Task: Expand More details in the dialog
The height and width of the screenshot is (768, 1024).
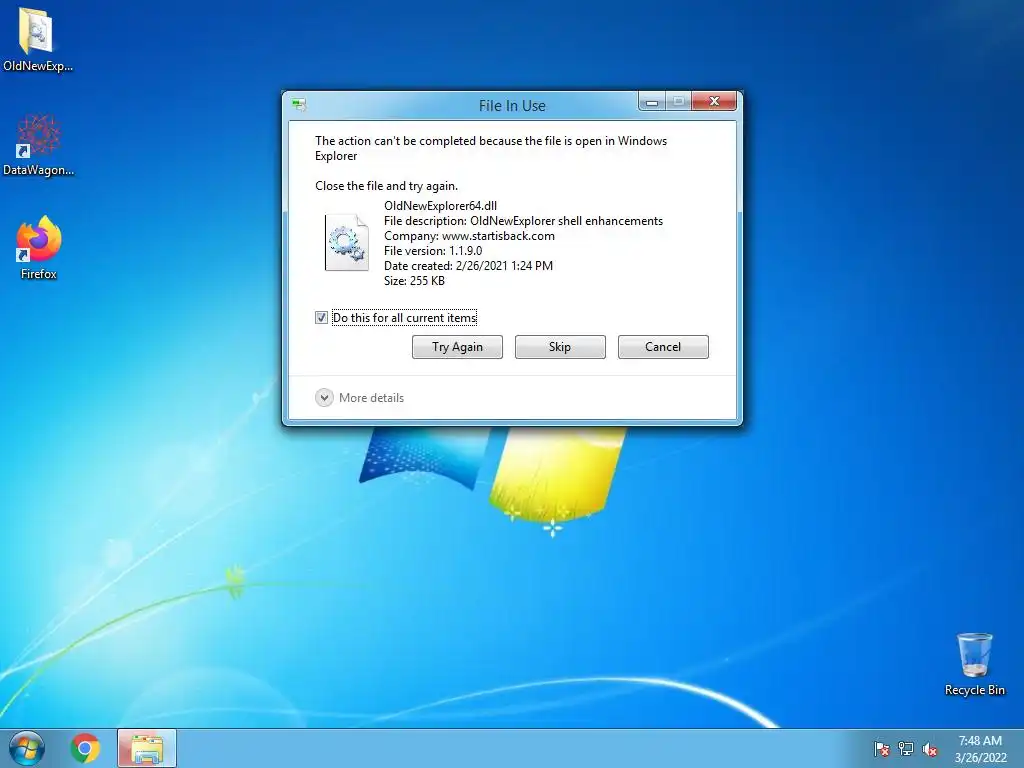Action: click(360, 398)
